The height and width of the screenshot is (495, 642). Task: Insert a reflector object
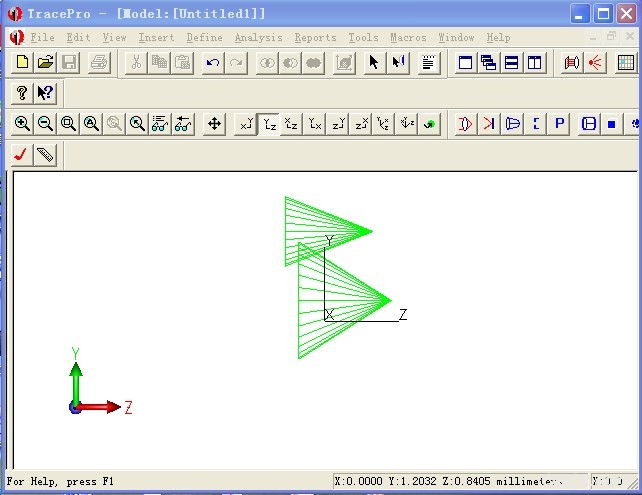pos(512,124)
